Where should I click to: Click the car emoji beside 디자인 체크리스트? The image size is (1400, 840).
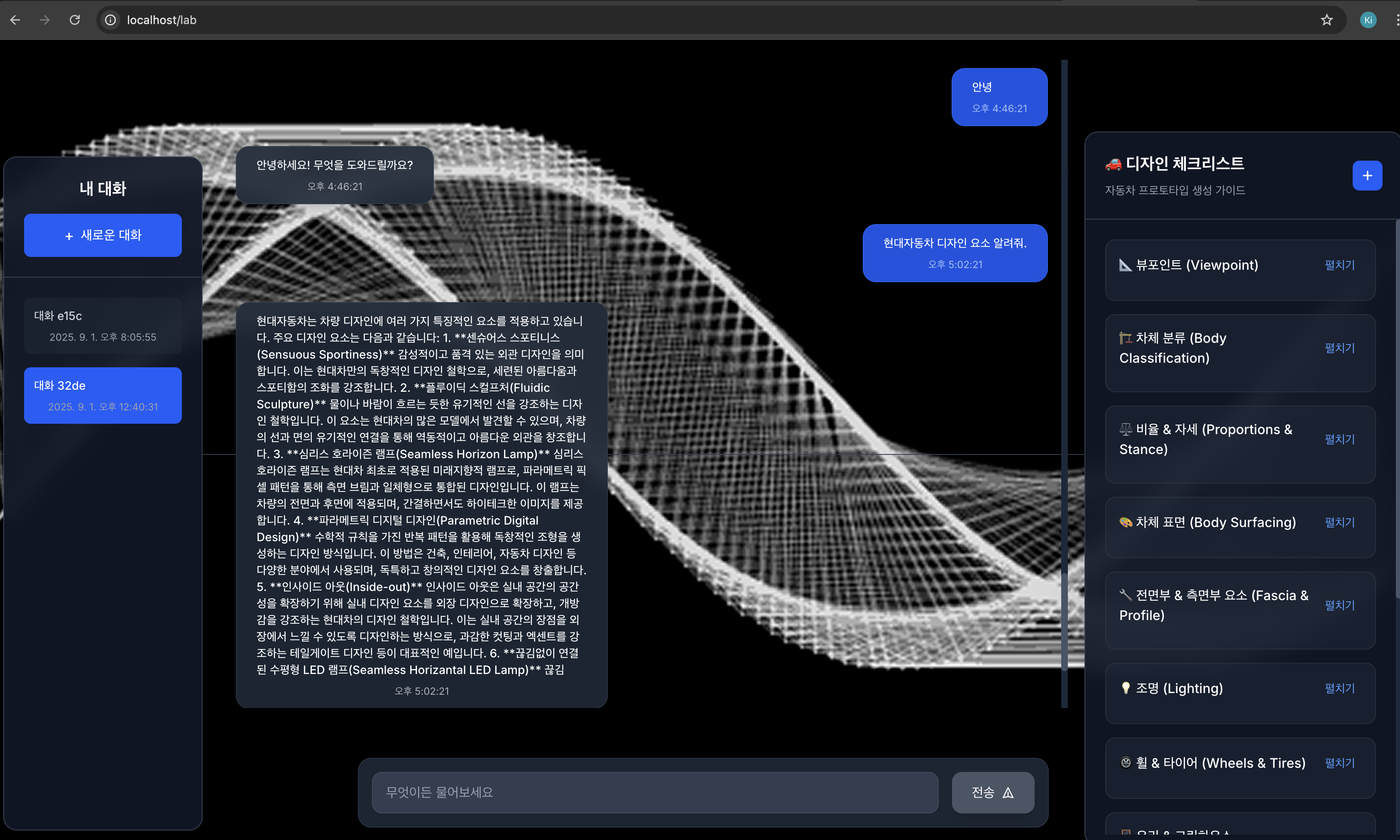(1113, 164)
